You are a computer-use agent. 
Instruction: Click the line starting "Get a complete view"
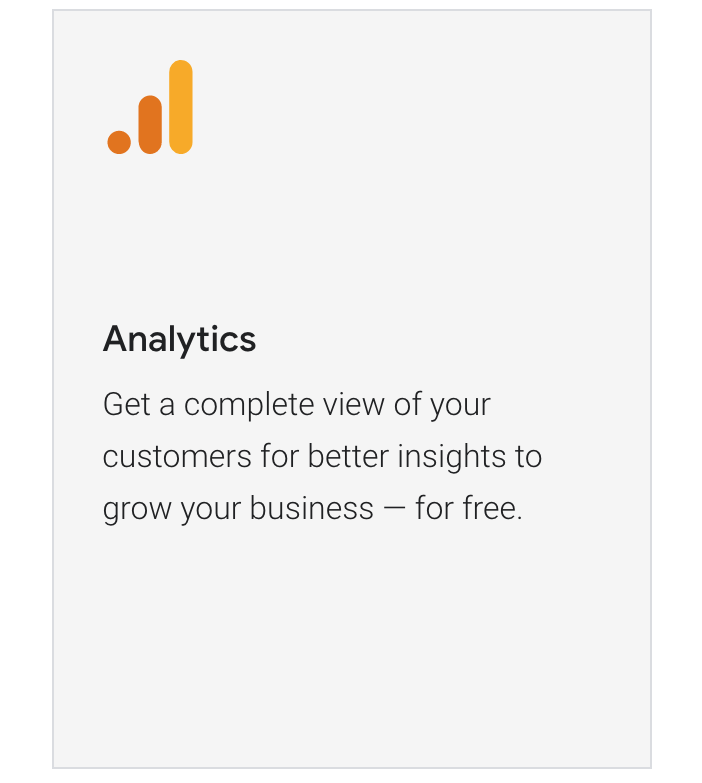(296, 405)
